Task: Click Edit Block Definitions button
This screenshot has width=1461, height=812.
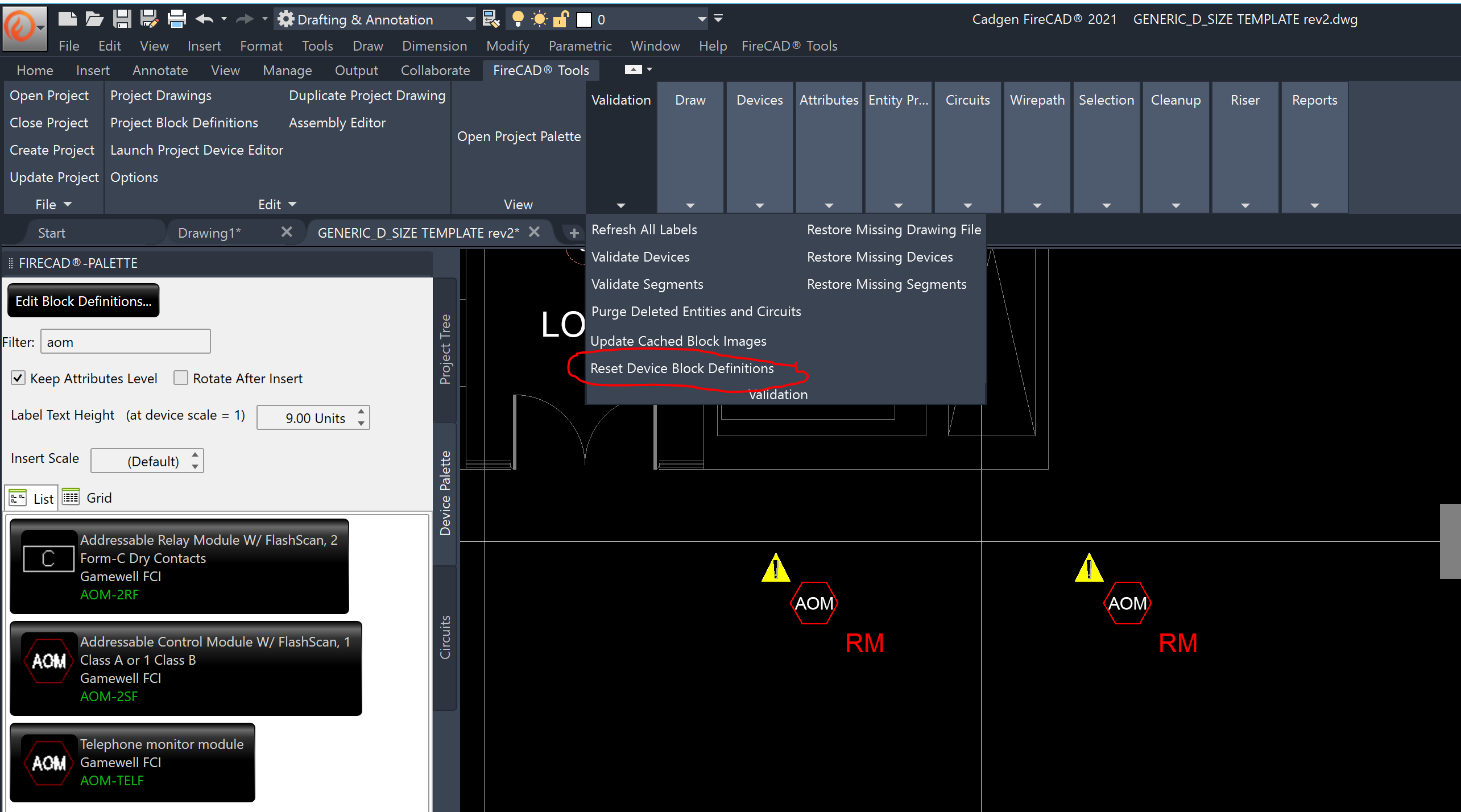Action: point(83,301)
